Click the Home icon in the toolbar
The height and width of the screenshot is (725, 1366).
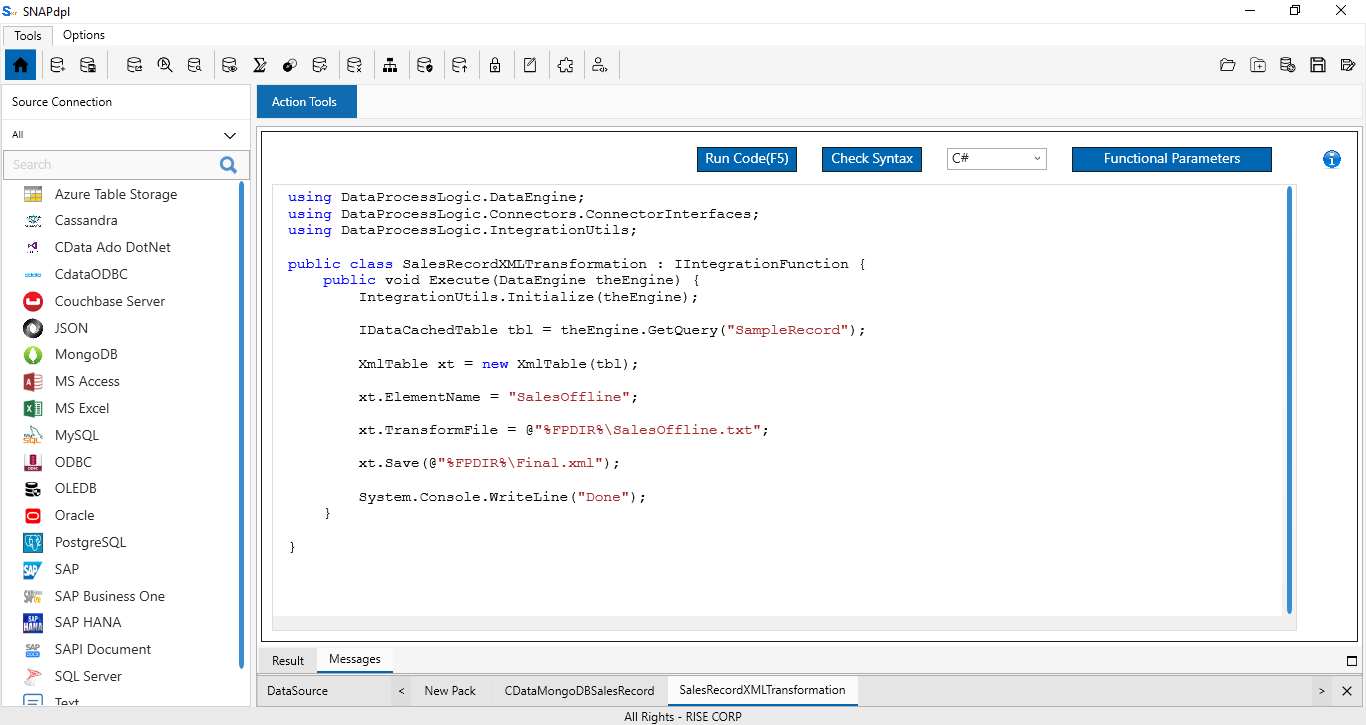click(20, 66)
